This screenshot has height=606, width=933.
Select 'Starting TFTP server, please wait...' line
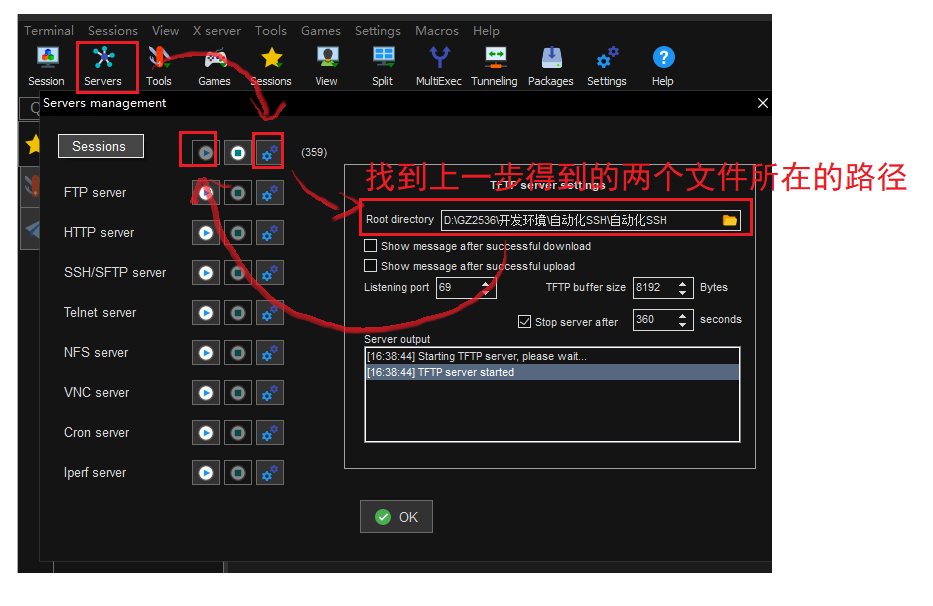click(552, 357)
